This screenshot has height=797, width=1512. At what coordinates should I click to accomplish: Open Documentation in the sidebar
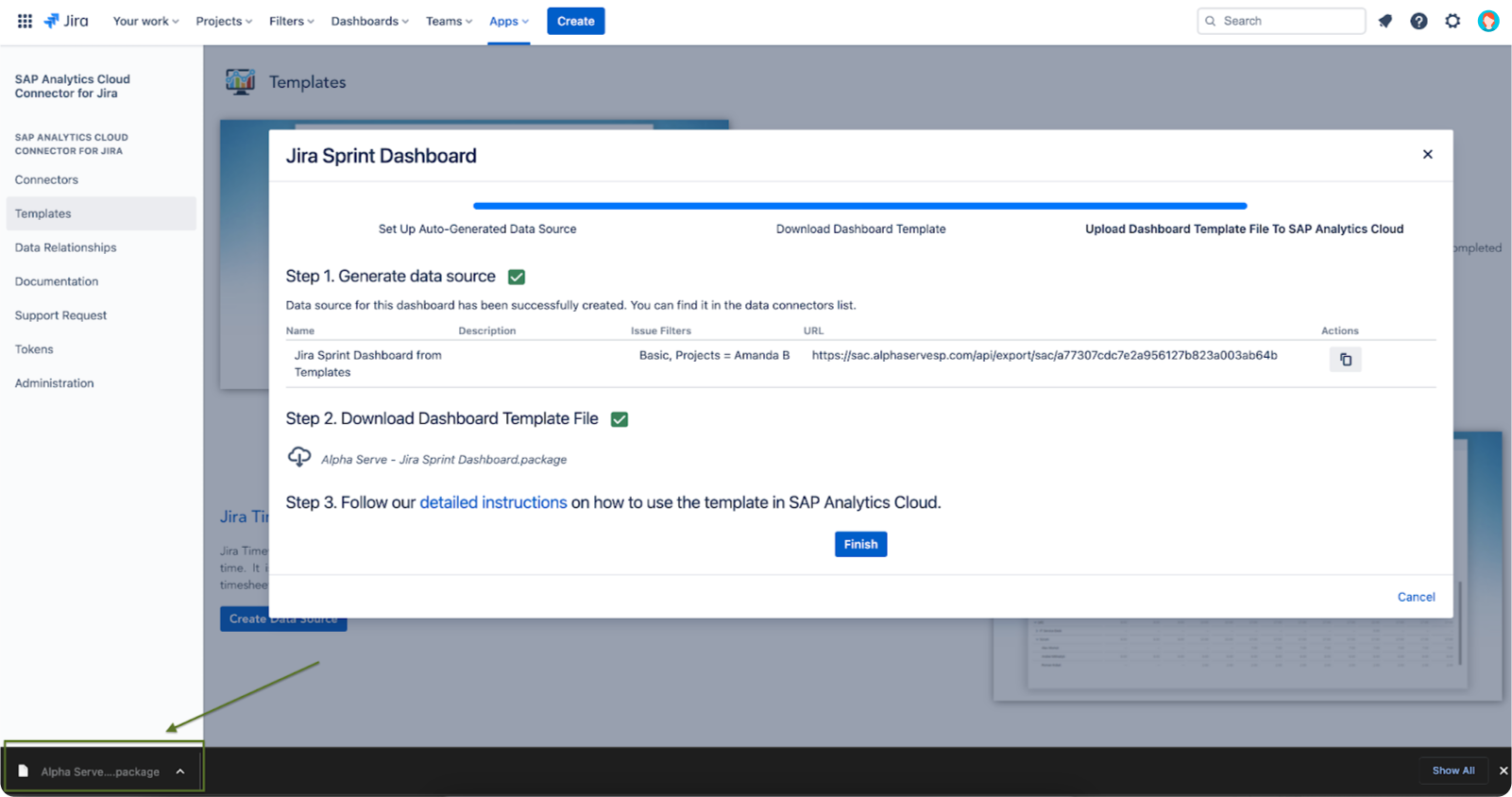pyautogui.click(x=57, y=281)
